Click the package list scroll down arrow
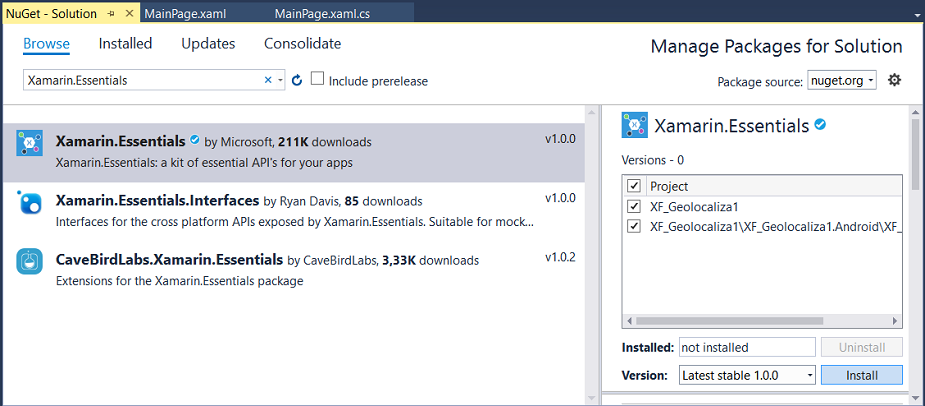This screenshot has width=925, height=406. click(592, 399)
